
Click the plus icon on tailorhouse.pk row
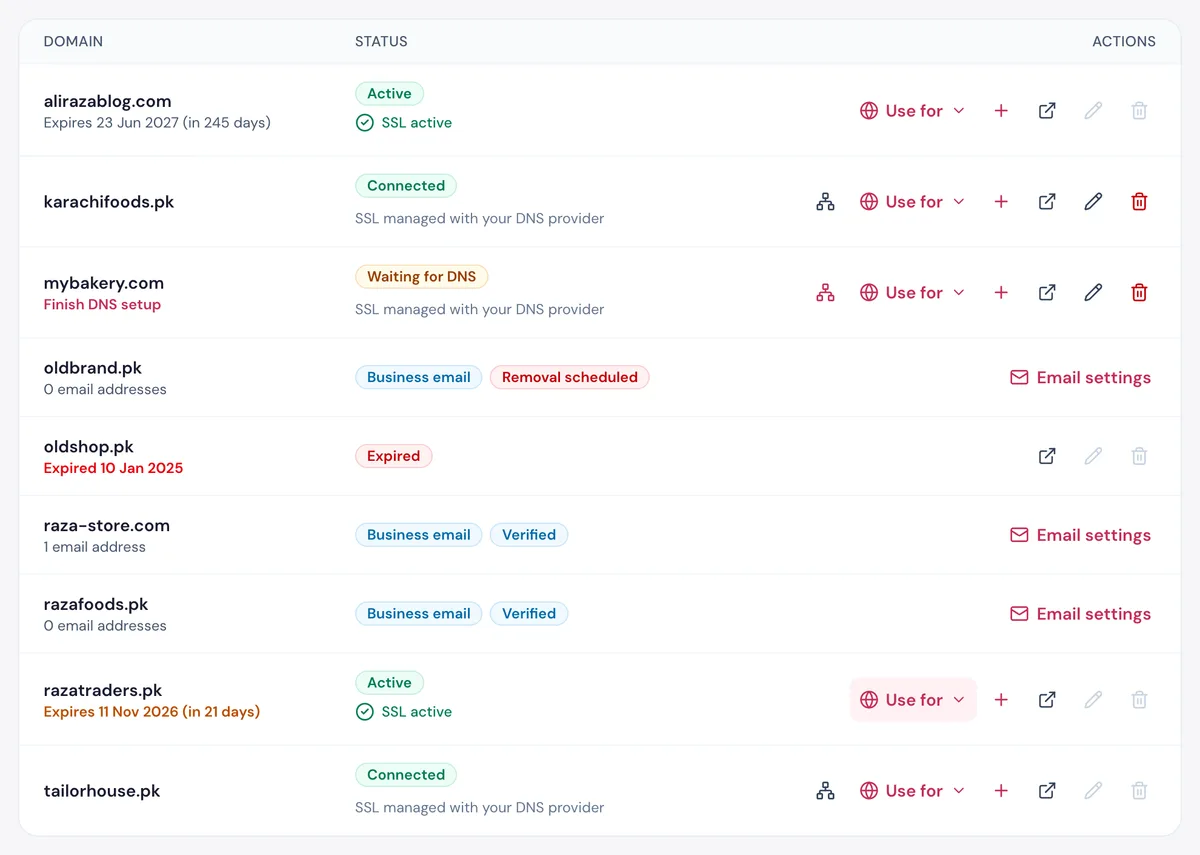pos(1001,791)
